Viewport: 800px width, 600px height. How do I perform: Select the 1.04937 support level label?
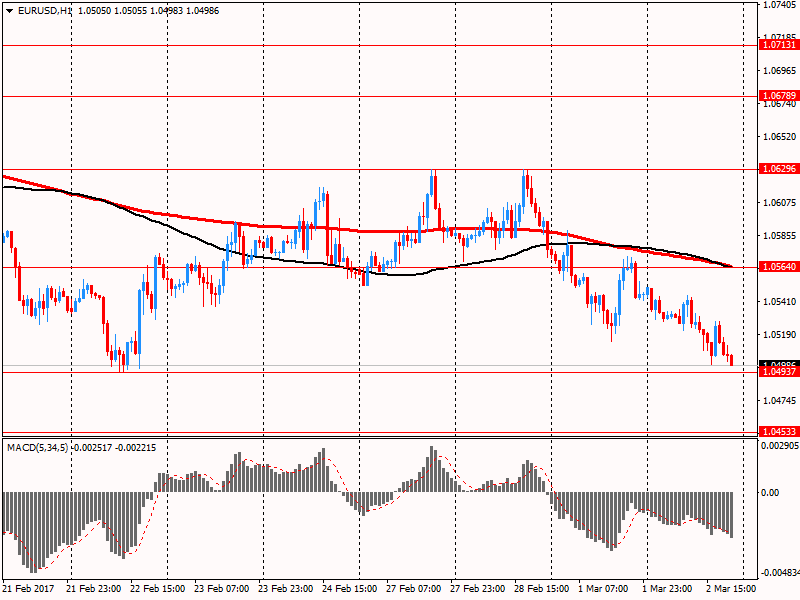[779, 372]
